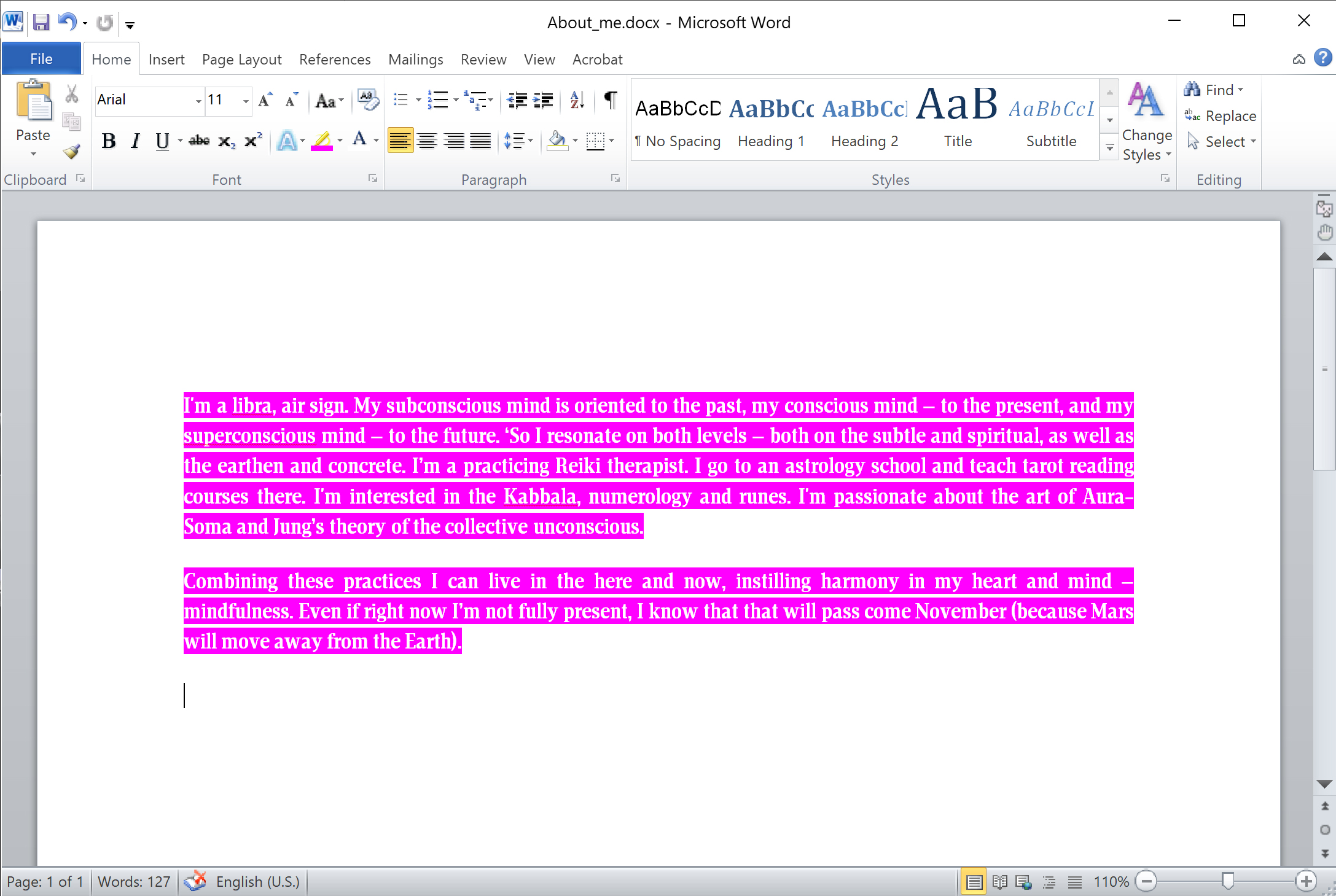The width and height of the screenshot is (1336, 896).
Task: Apply italic formatting
Action: point(135,141)
